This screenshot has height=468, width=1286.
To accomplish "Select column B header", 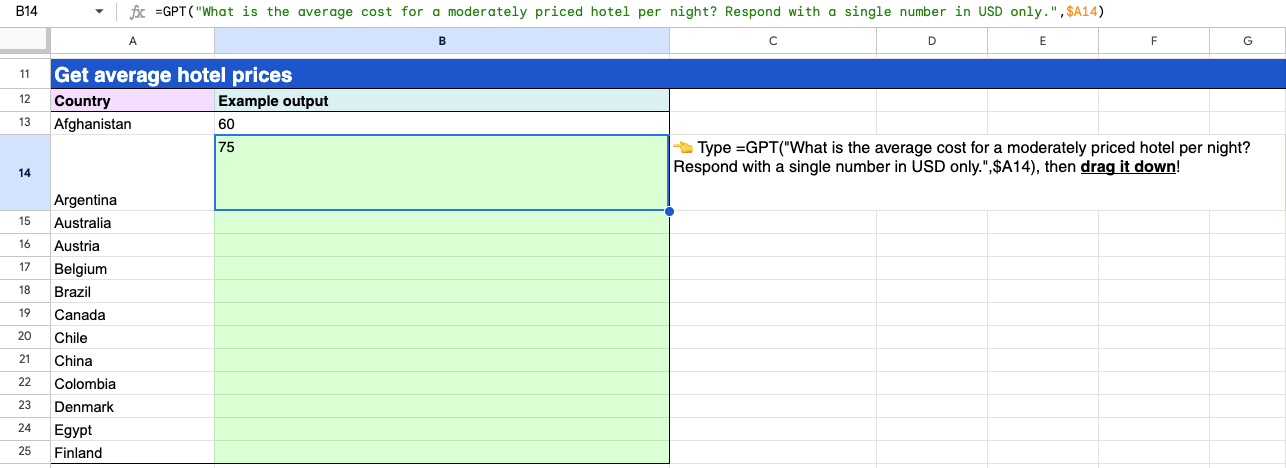I will pos(441,41).
